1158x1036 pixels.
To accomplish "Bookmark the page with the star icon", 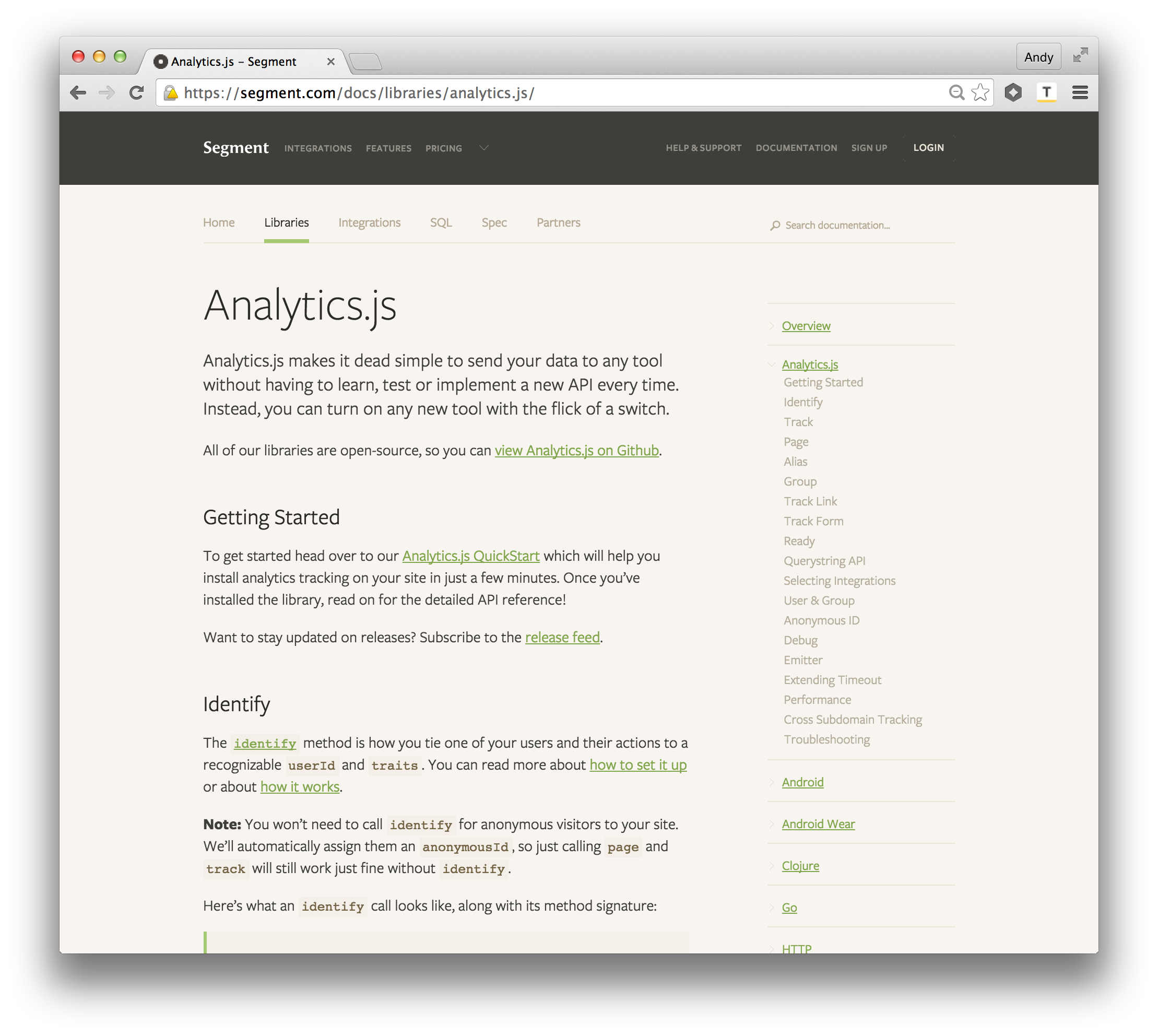I will coord(980,93).
